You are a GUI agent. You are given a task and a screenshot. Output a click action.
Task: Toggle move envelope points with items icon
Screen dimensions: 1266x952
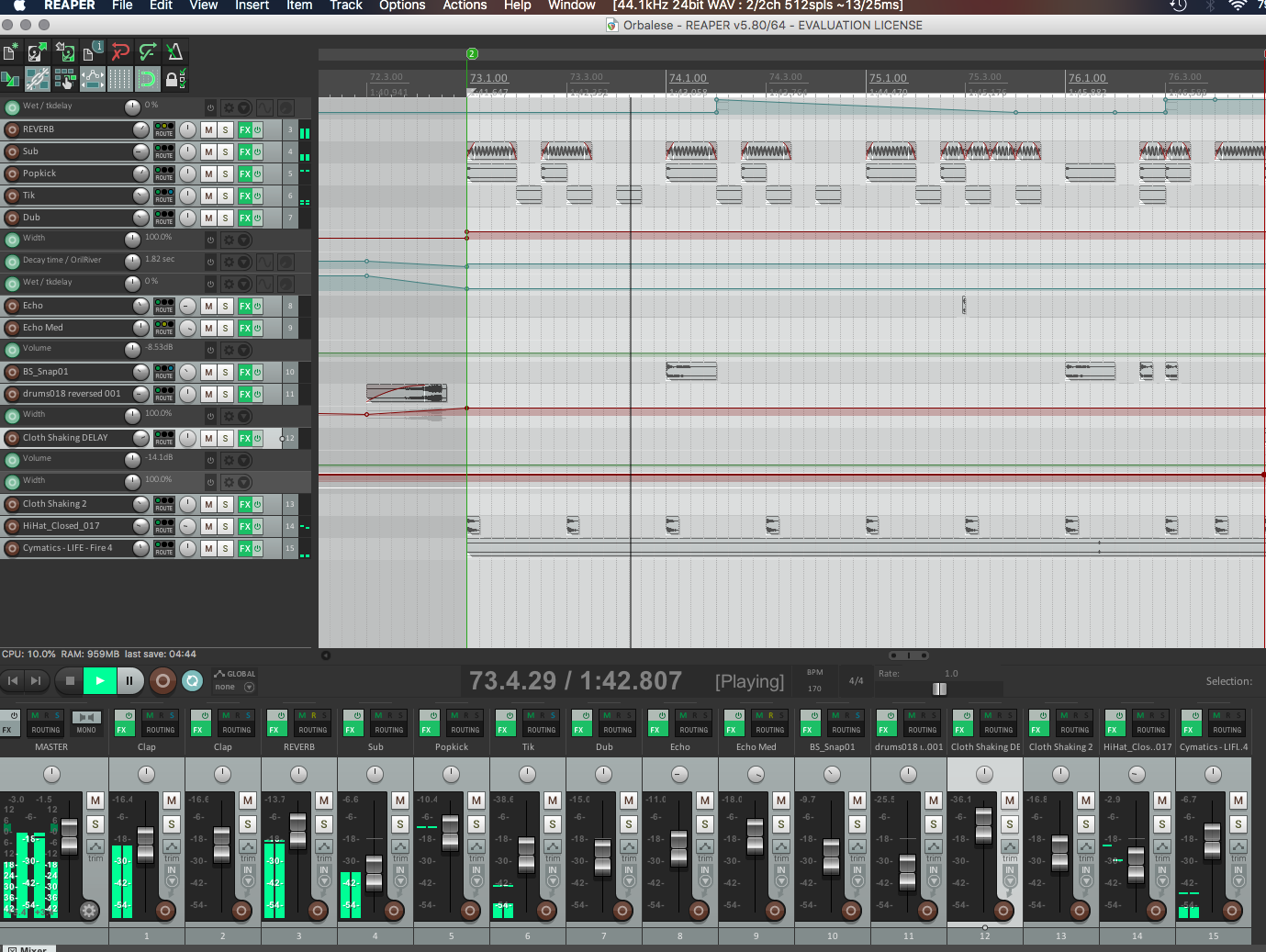(93, 79)
